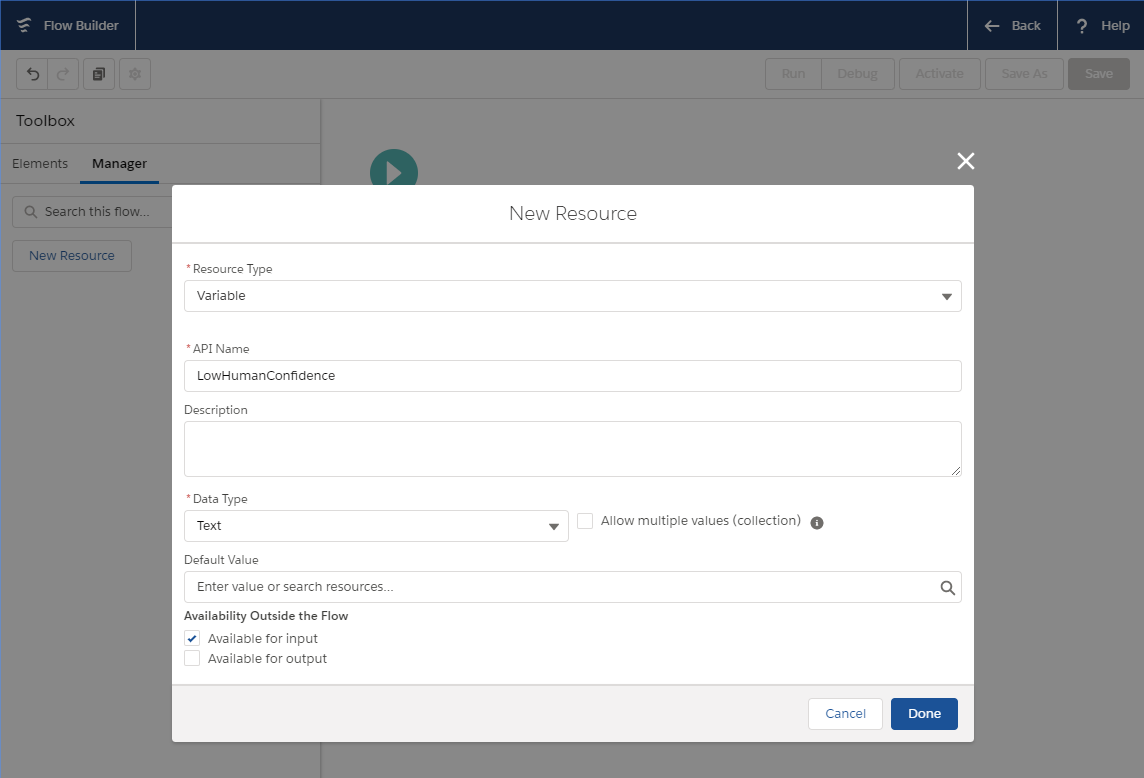
Task: Click the Search this flow field
Action: click(x=93, y=212)
